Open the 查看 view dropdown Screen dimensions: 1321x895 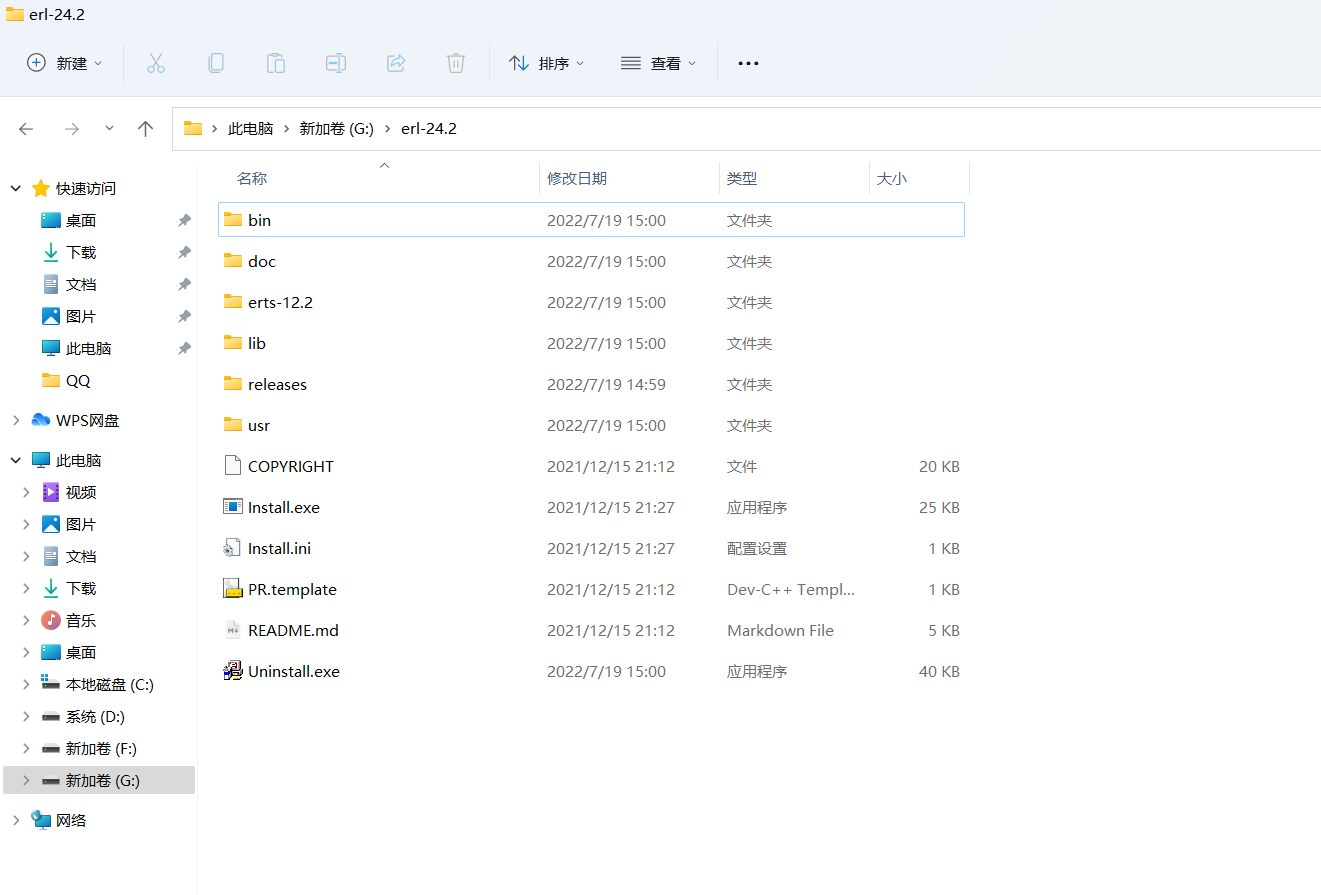pyautogui.click(x=658, y=63)
